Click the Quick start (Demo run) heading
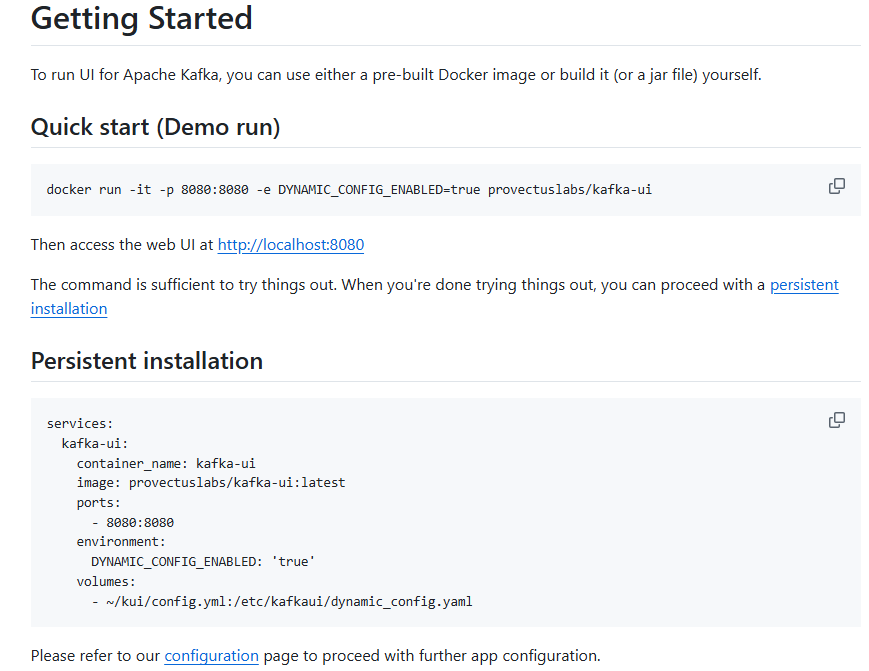Viewport: 869px width, 671px height. (x=156, y=127)
